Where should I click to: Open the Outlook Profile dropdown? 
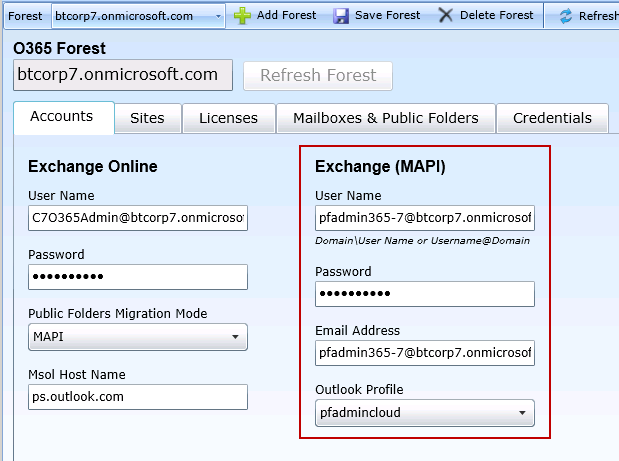523,413
